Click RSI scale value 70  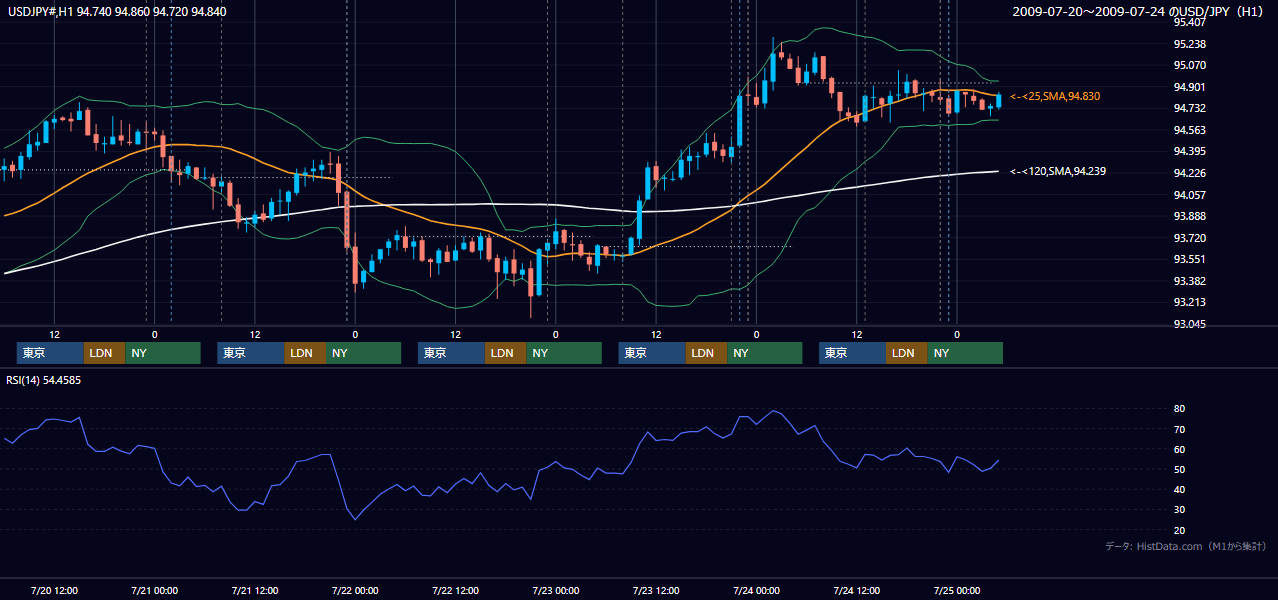pyautogui.click(x=1180, y=429)
